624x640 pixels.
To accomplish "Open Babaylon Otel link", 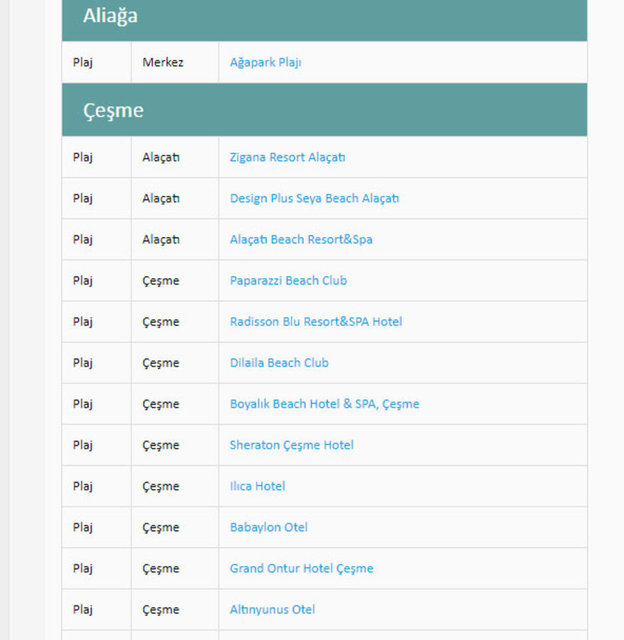I will point(268,527).
